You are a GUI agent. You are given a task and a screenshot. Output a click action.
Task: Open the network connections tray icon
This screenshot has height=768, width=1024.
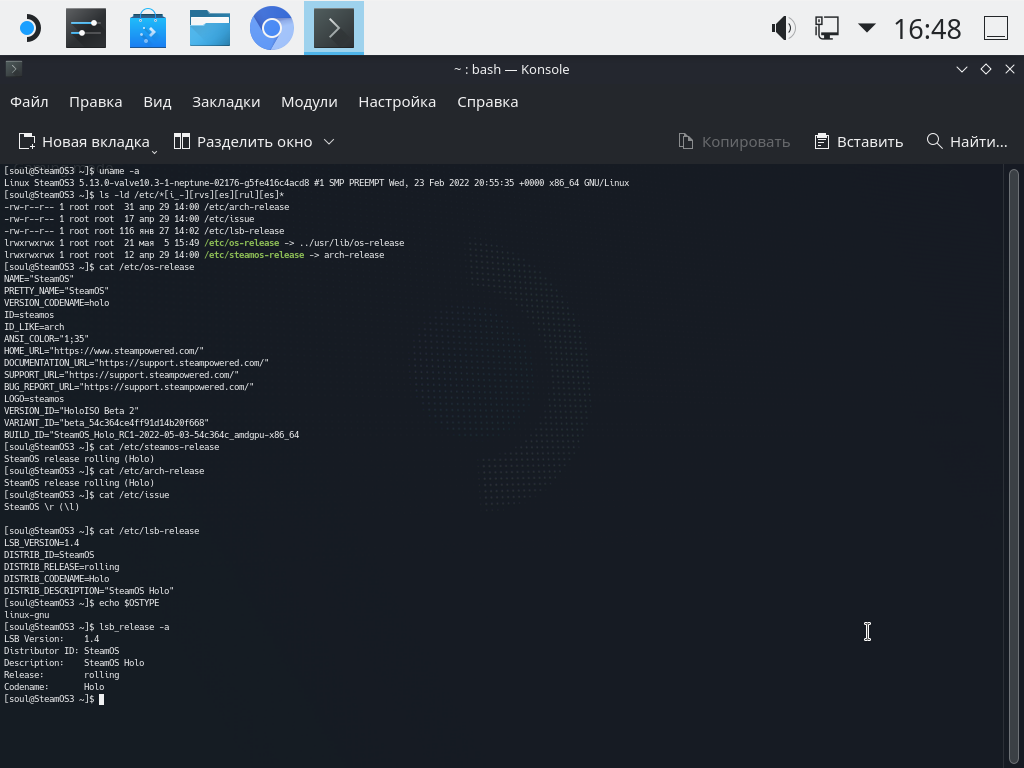click(x=826, y=28)
